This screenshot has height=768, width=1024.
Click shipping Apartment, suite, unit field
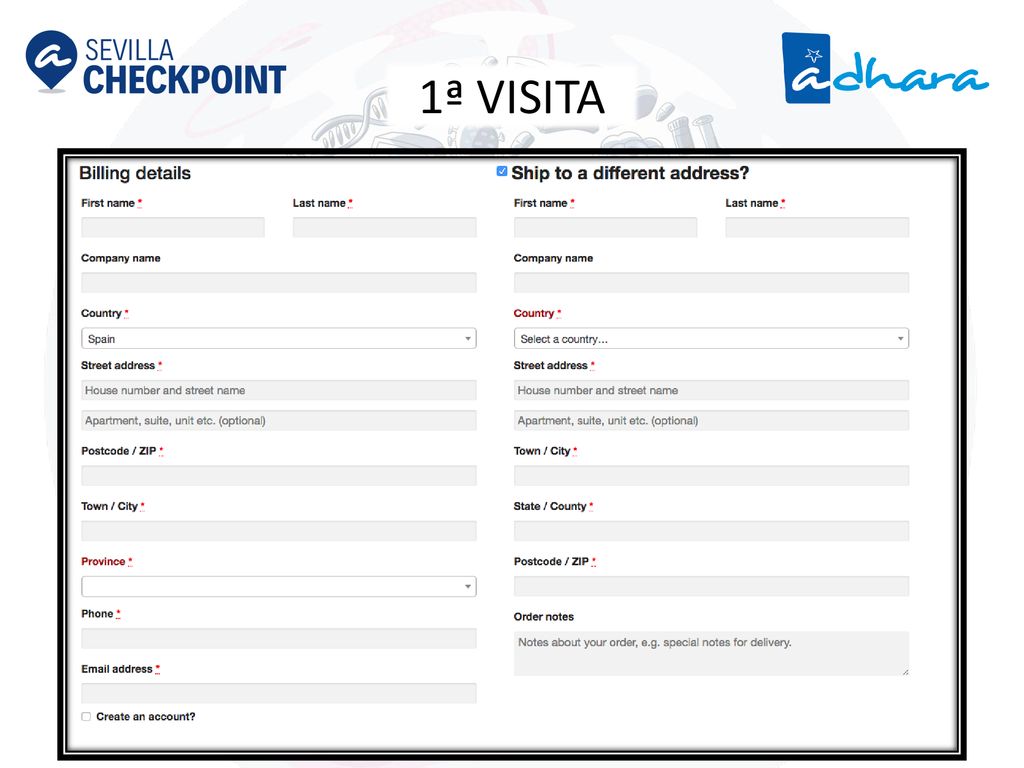711,421
